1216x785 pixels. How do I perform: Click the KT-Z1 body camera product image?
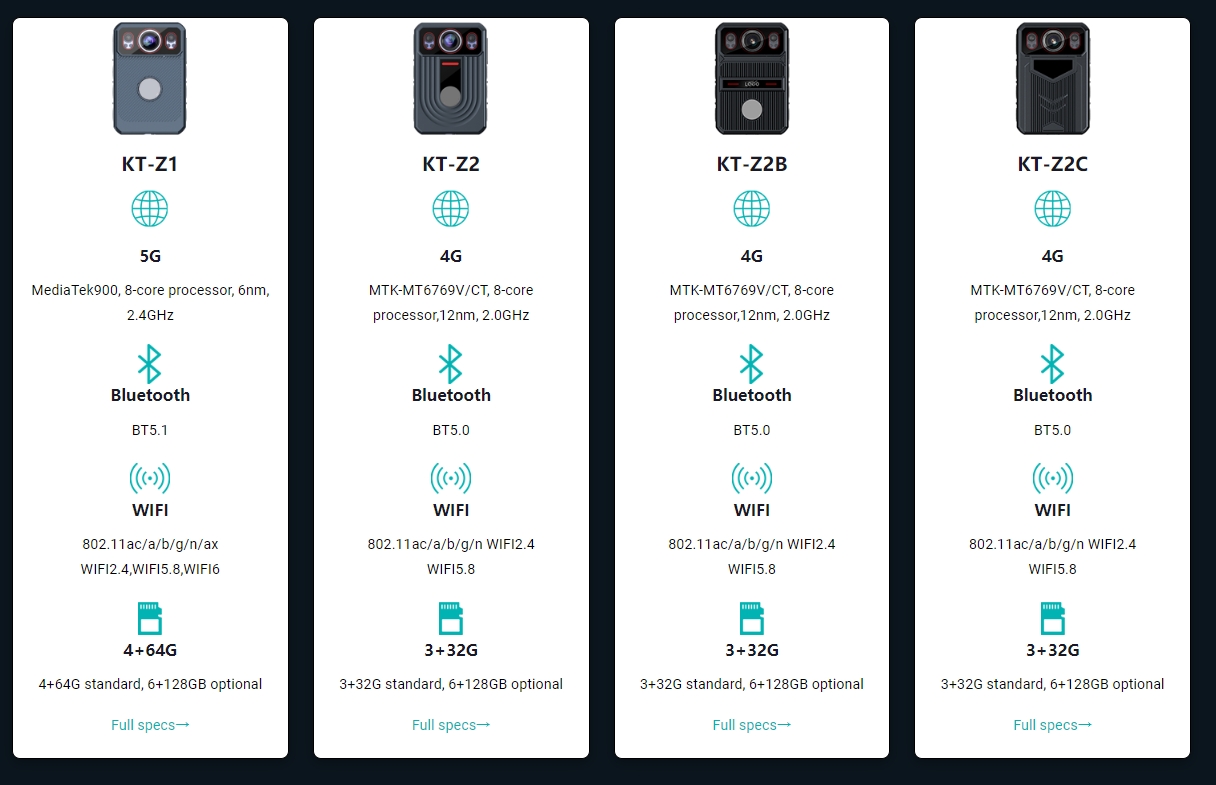click(x=150, y=79)
